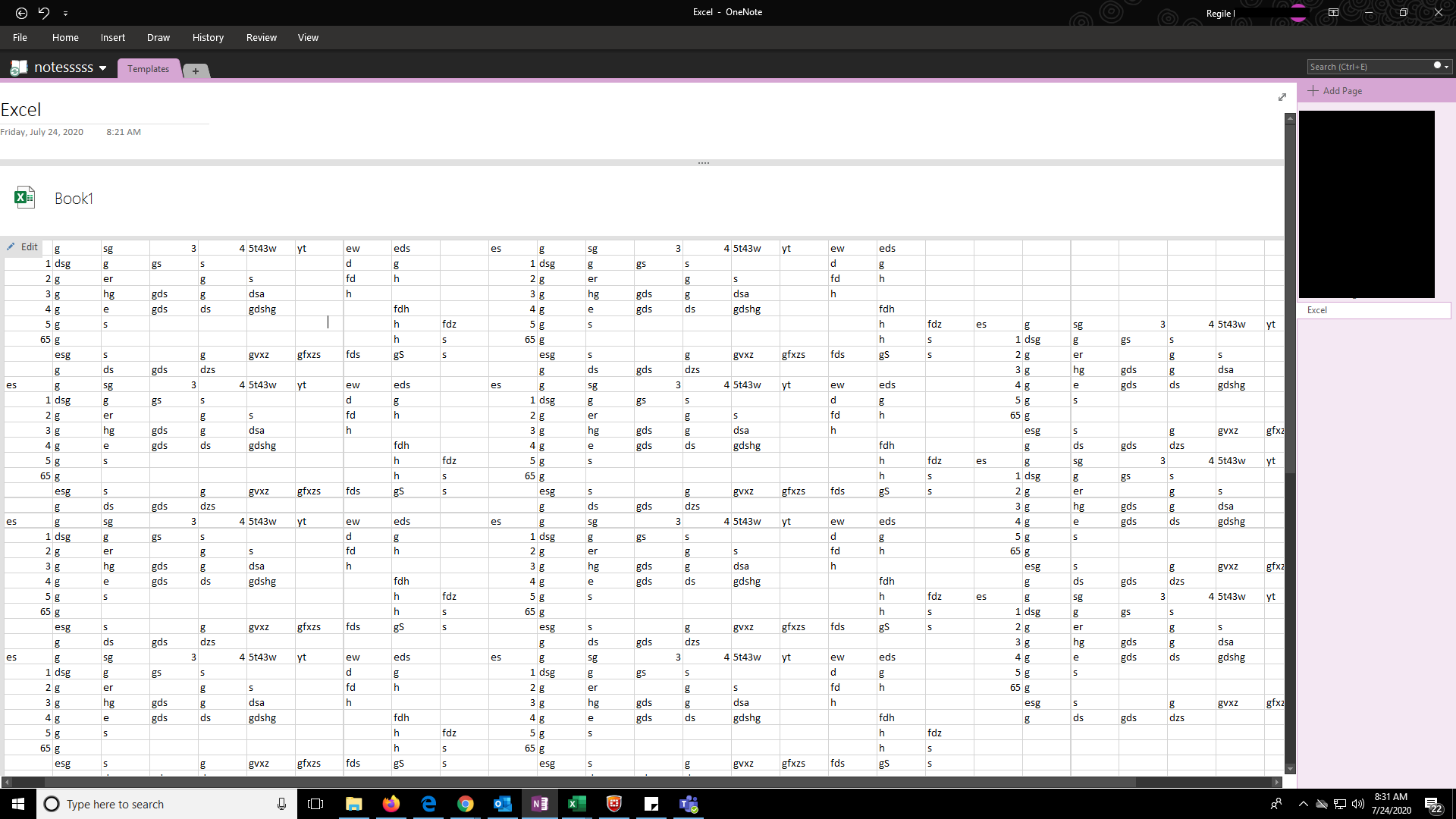Click the Back arrow in the title bar
1456x819 pixels.
pyautogui.click(x=21, y=13)
